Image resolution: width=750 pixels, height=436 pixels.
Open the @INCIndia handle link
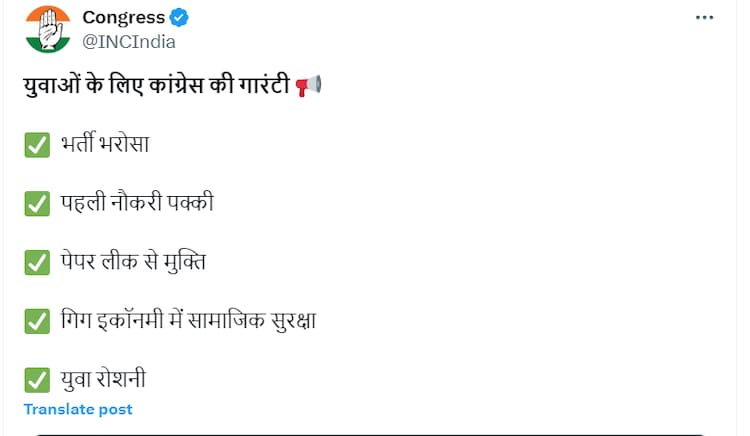(x=129, y=41)
